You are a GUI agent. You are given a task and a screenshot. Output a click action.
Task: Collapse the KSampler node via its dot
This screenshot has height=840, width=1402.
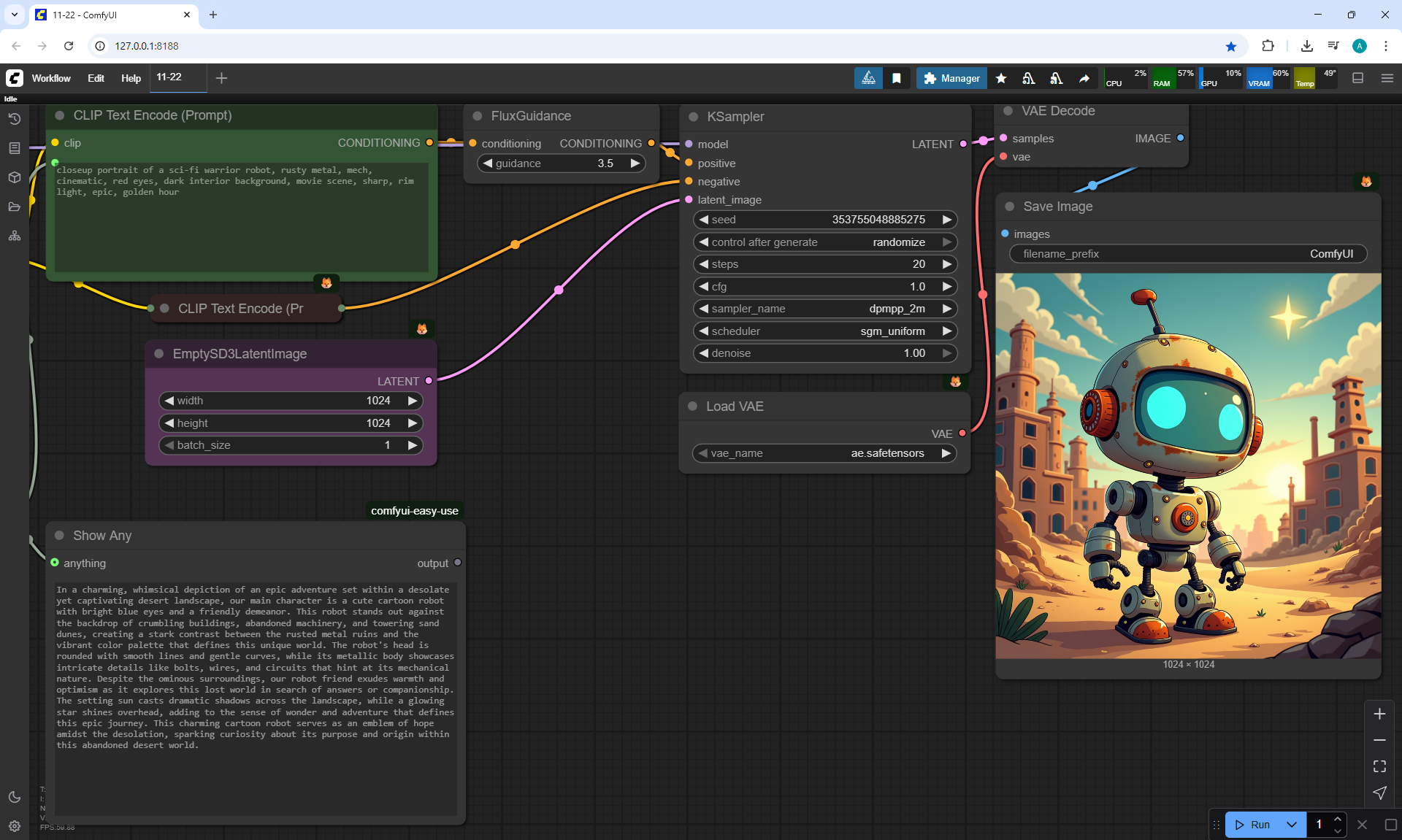[693, 117]
